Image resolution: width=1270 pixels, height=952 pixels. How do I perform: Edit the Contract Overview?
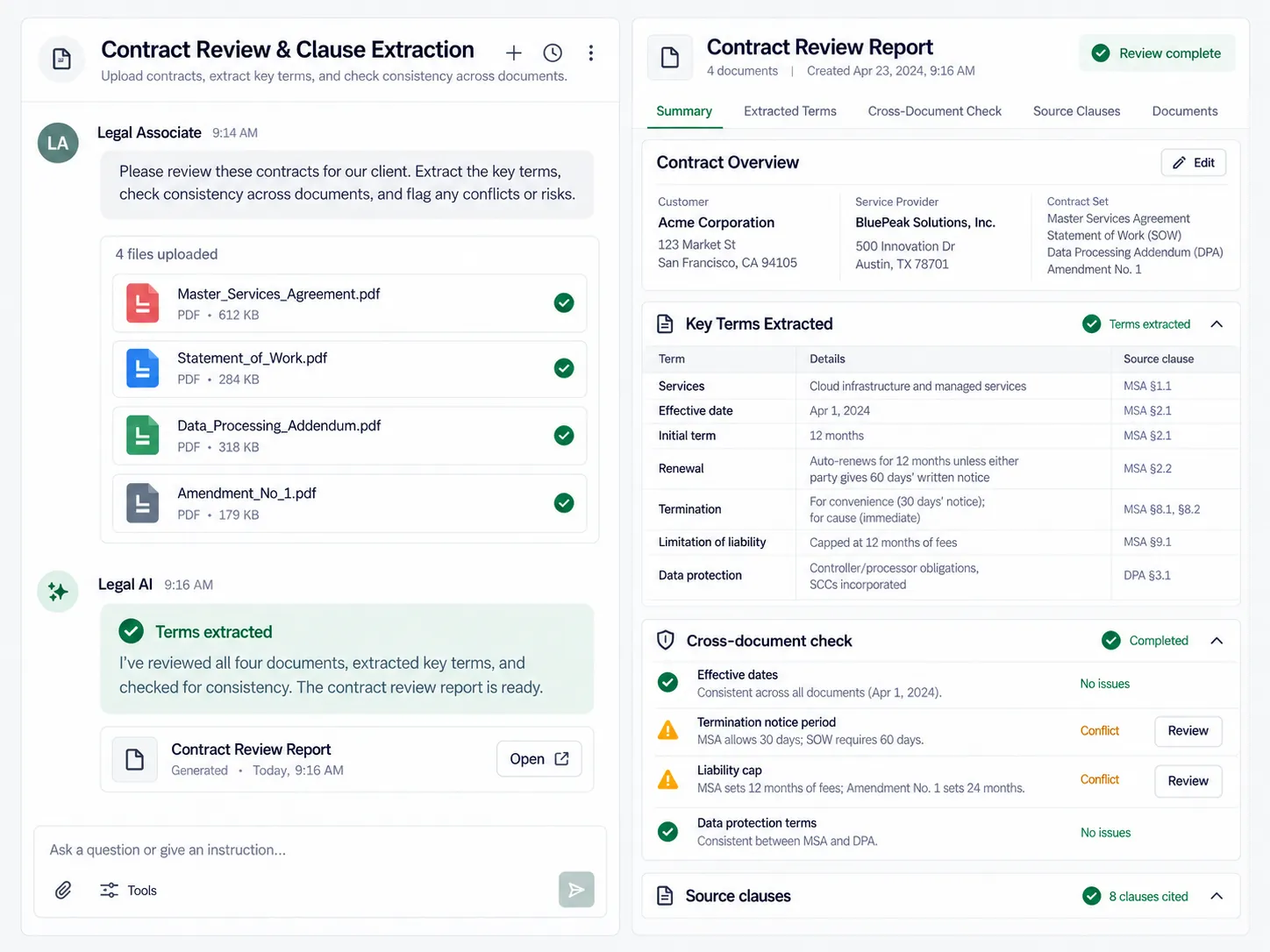tap(1194, 163)
